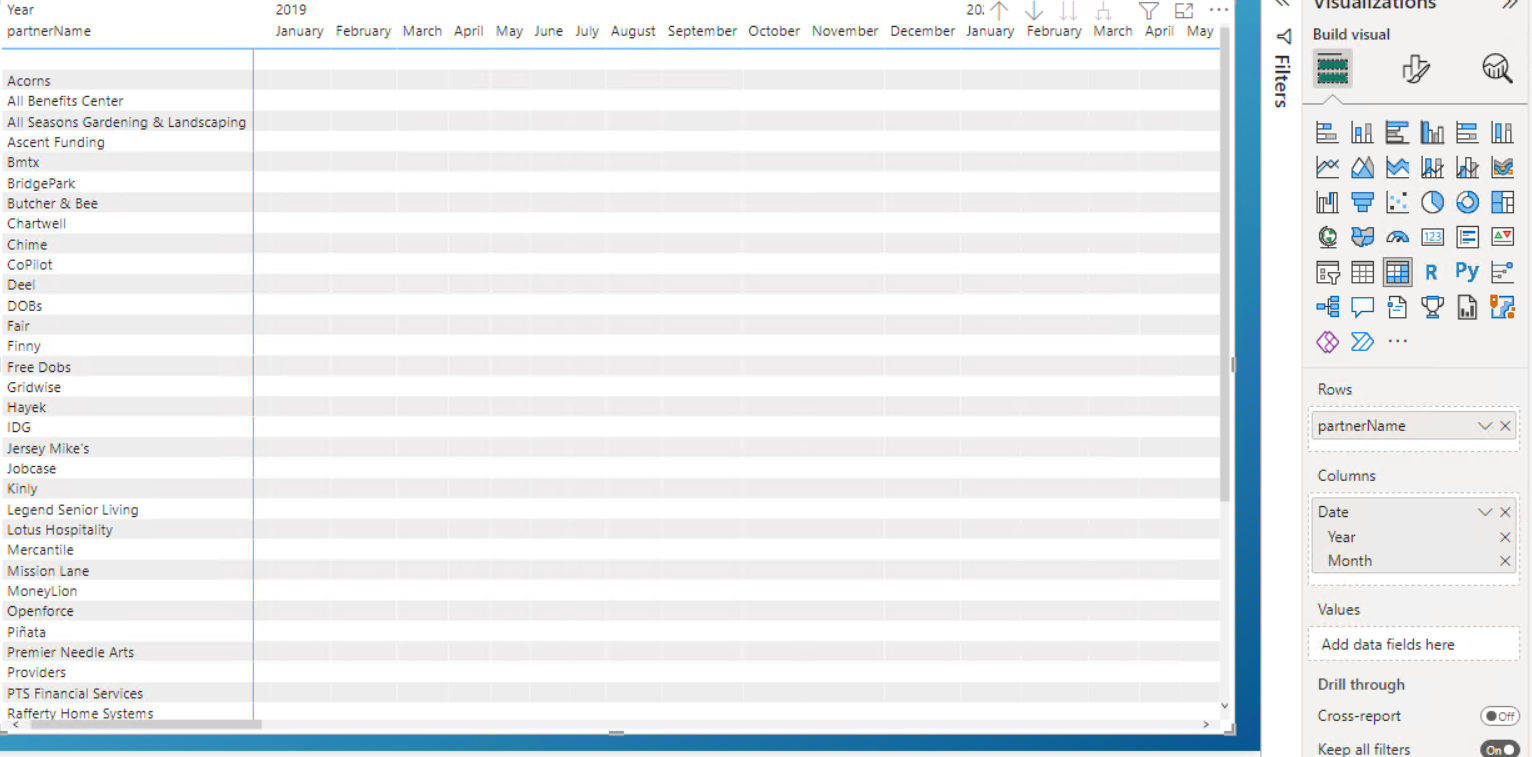Click the Values add data fields well
Viewport: 1532px width, 757px height.
(x=1413, y=644)
